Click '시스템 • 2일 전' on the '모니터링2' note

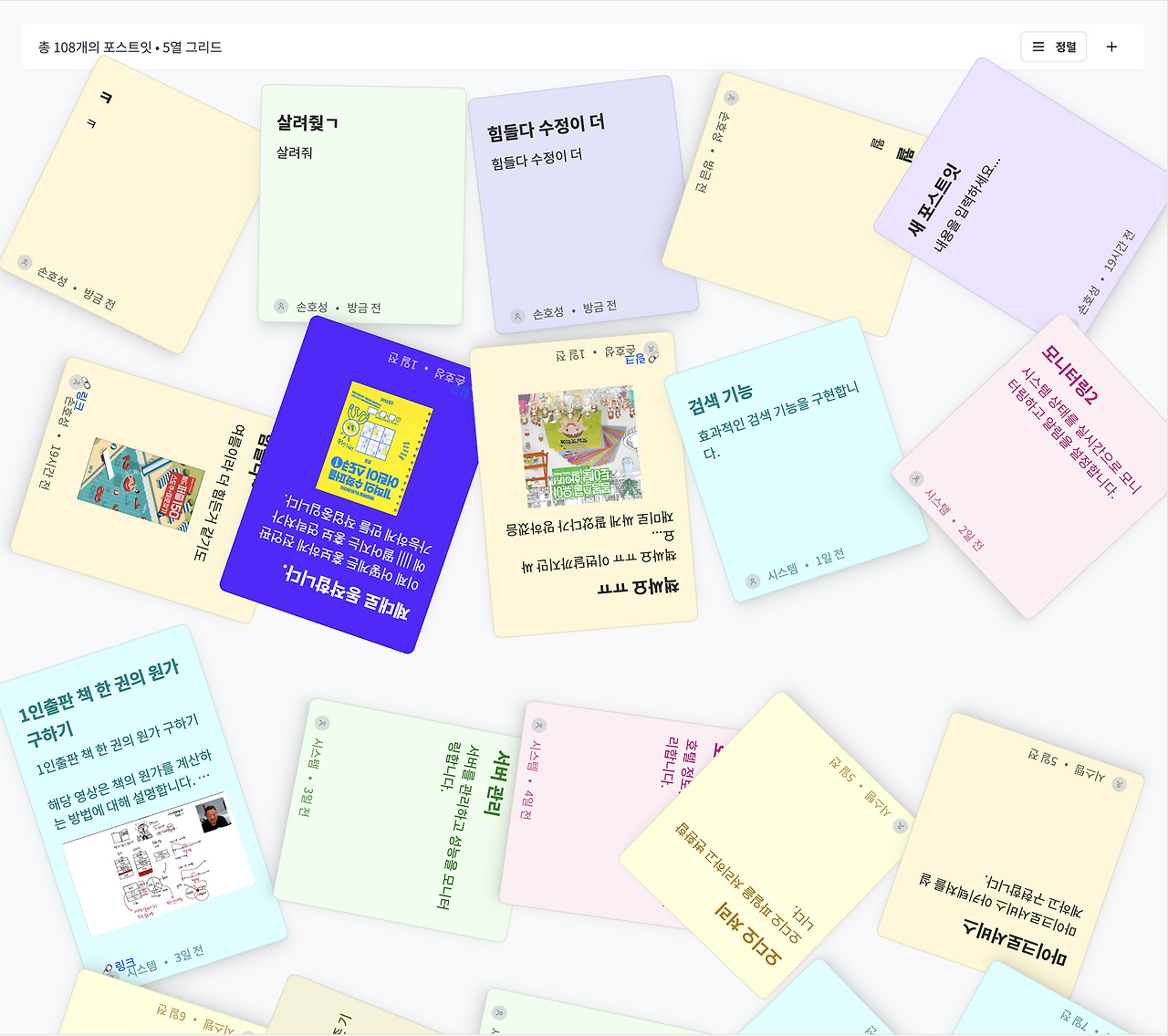954,520
